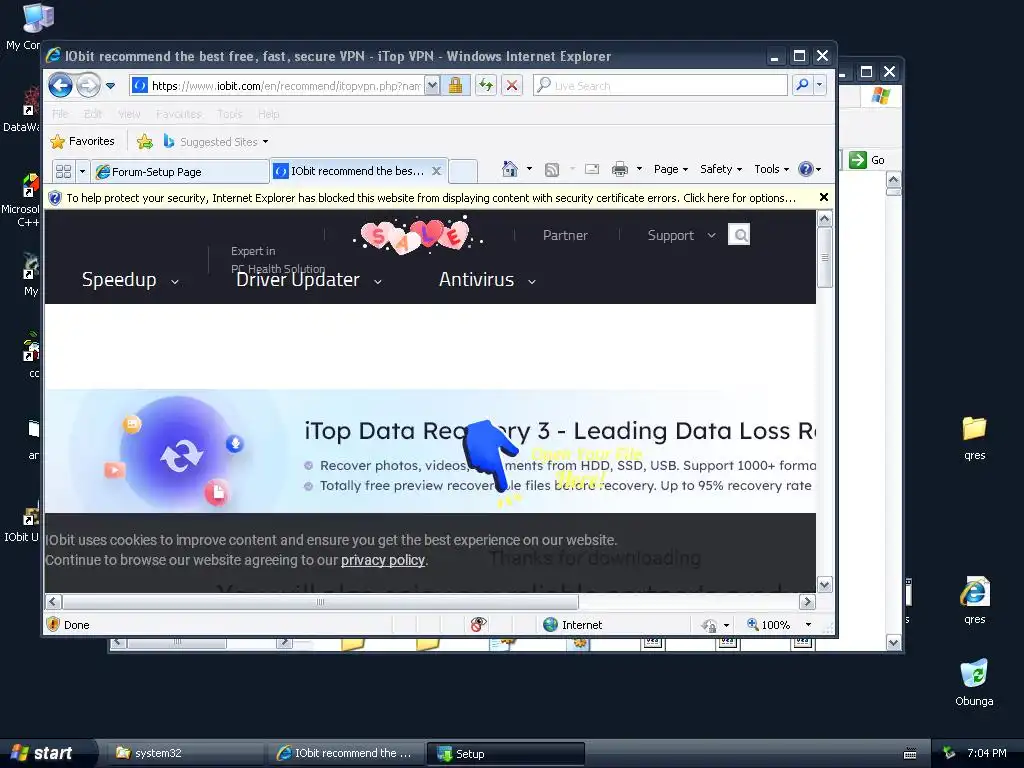This screenshot has height=768, width=1024.
Task: Open the Page command menu
Action: pyautogui.click(x=671, y=169)
